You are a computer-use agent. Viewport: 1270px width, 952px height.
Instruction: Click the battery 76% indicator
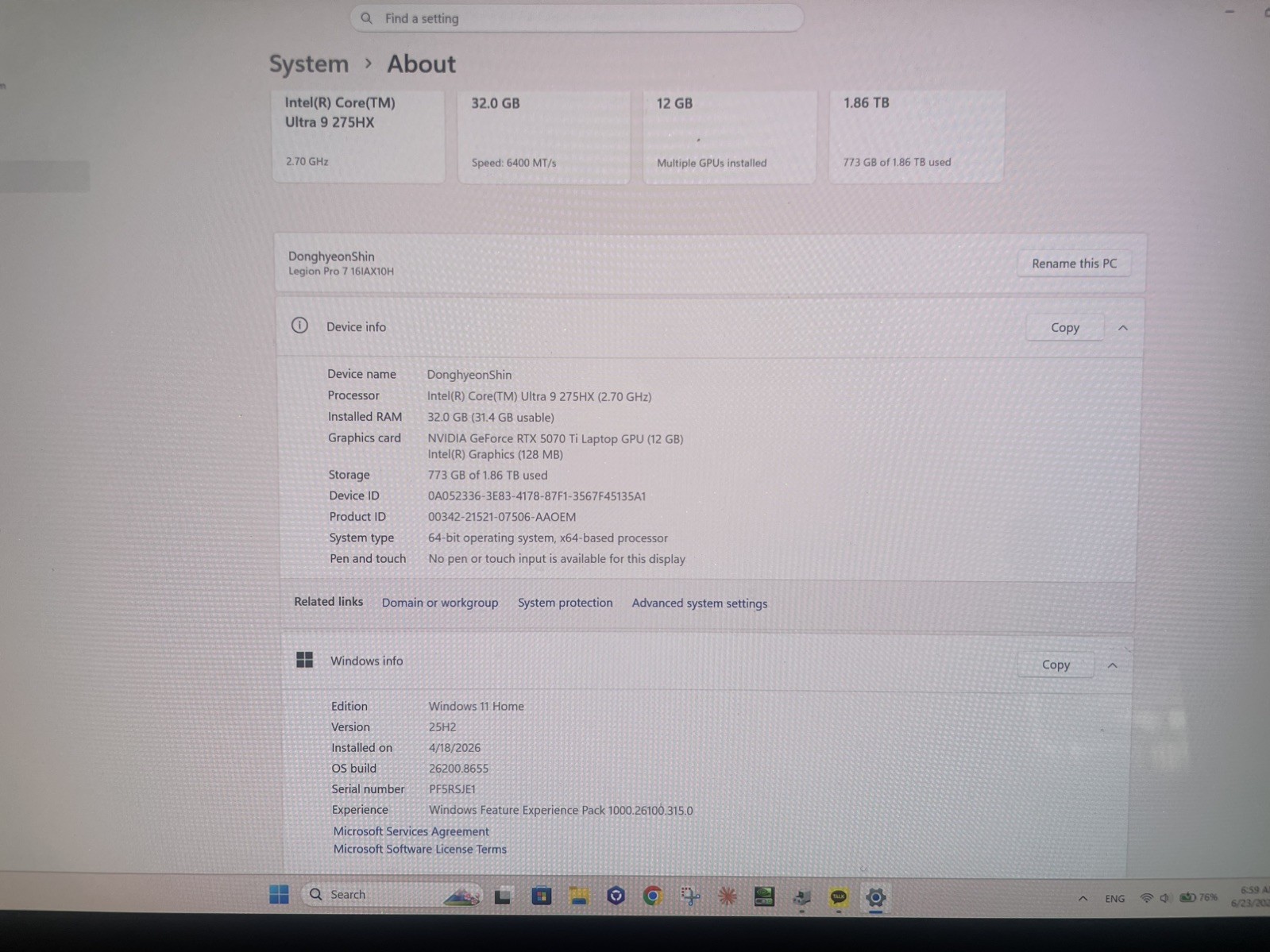(x=1199, y=897)
